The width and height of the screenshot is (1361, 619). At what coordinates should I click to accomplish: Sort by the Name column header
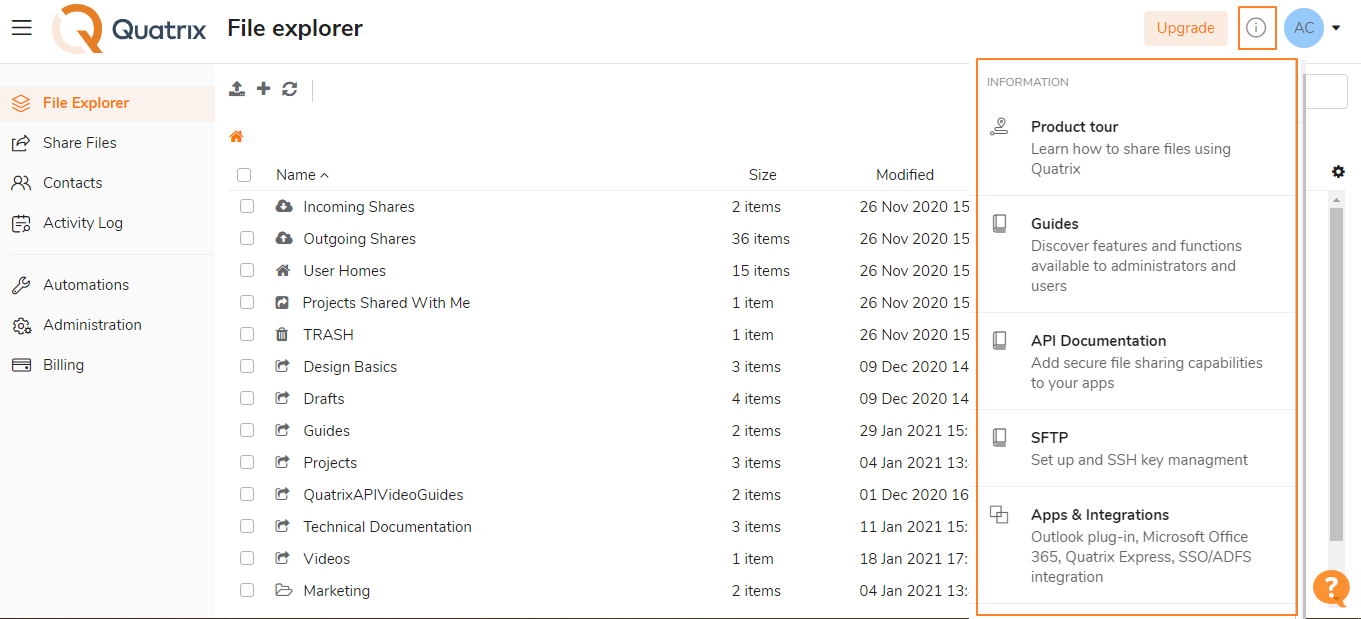[296, 175]
